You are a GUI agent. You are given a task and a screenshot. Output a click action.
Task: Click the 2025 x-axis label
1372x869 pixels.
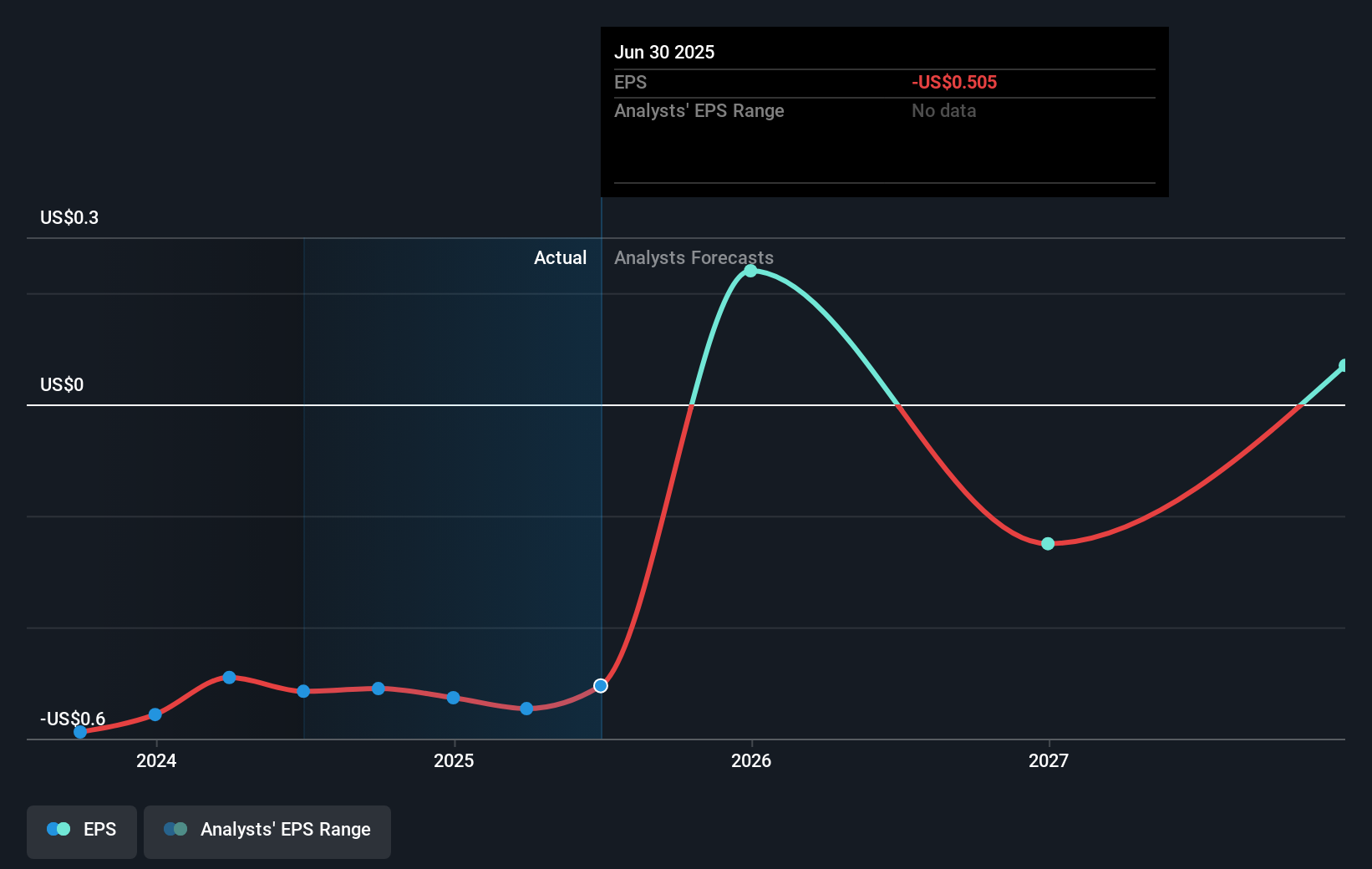point(454,760)
